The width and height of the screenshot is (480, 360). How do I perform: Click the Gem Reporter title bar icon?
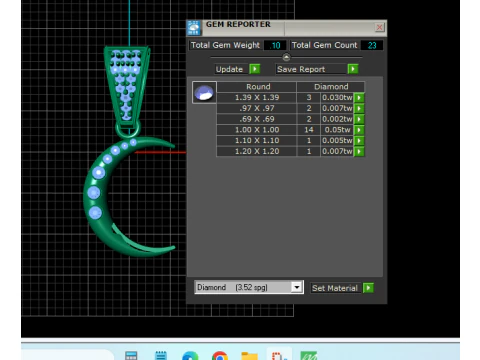(x=194, y=28)
